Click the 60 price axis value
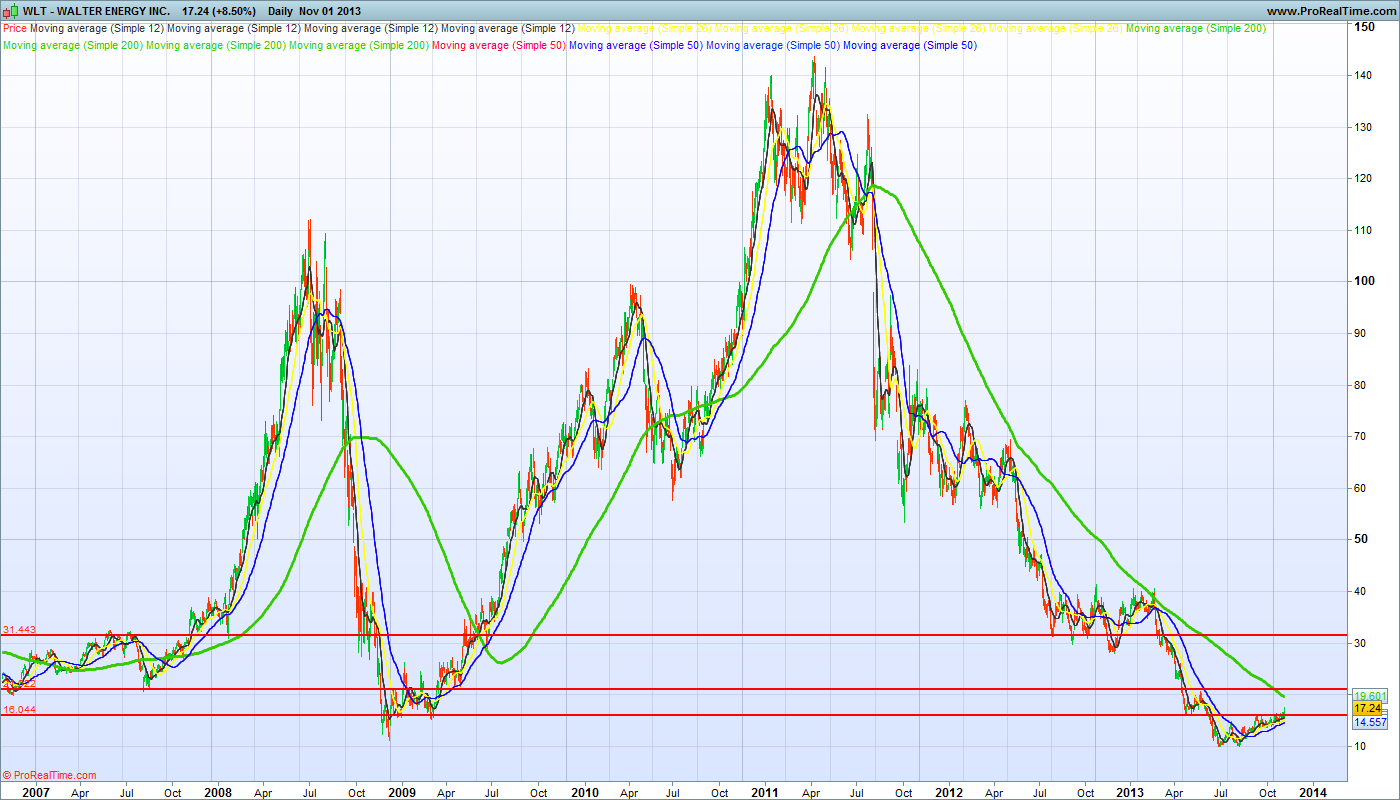This screenshot has height=800, width=1400. point(1361,488)
